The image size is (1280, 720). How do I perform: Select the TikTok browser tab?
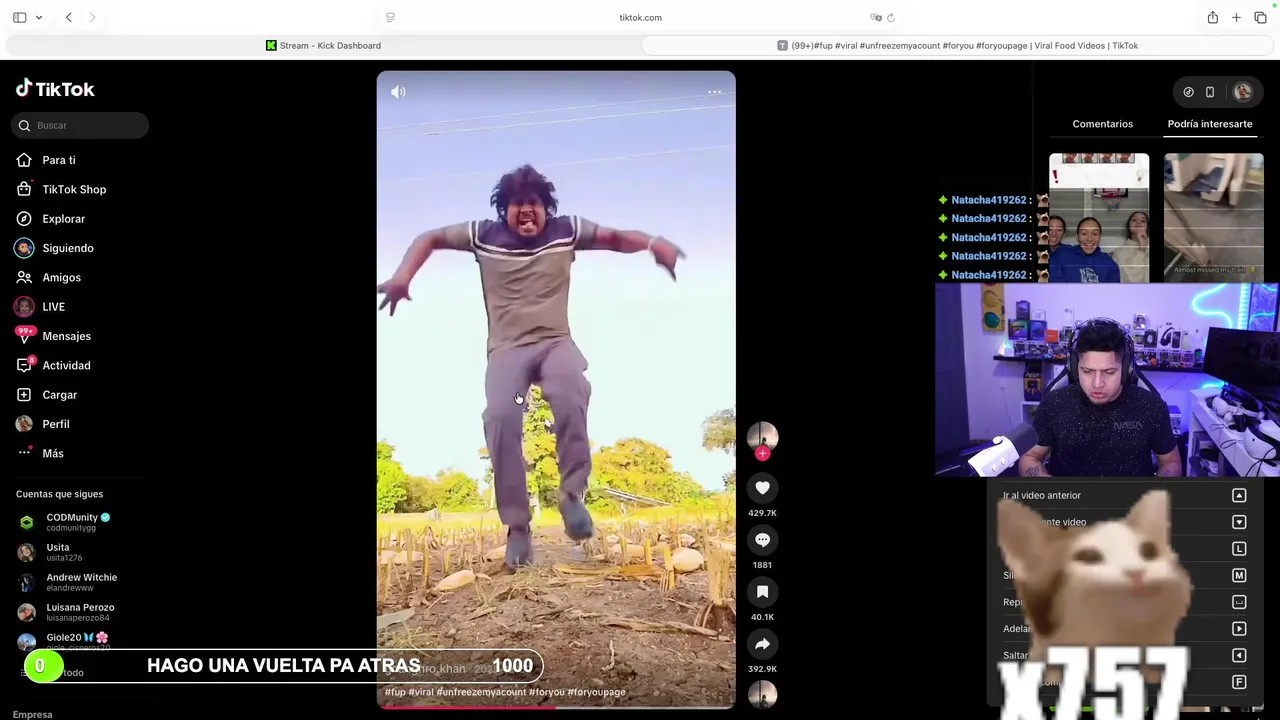coord(957,45)
